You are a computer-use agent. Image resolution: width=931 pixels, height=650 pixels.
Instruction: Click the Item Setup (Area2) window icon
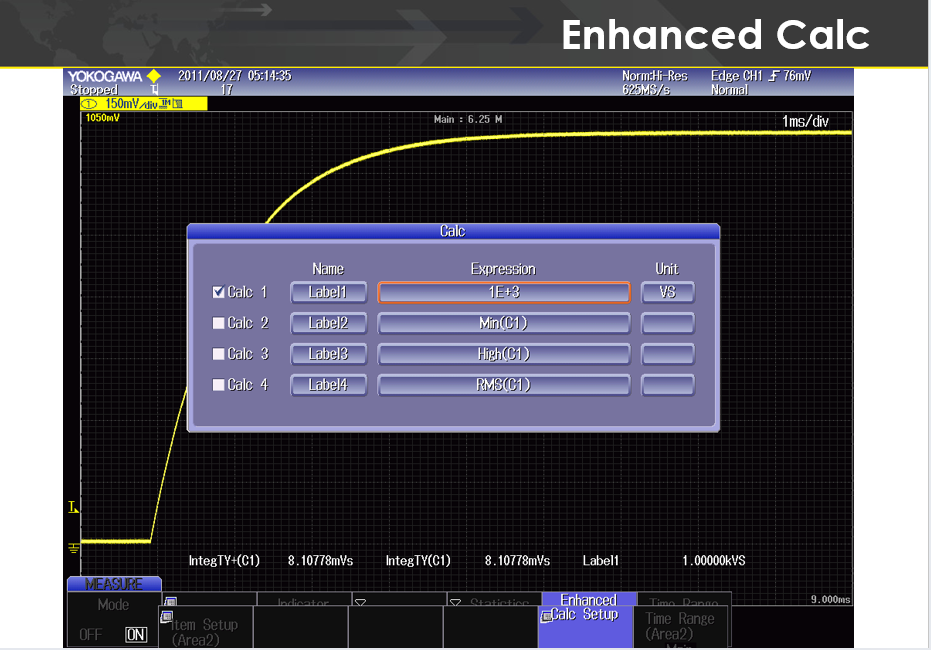click(x=166, y=616)
